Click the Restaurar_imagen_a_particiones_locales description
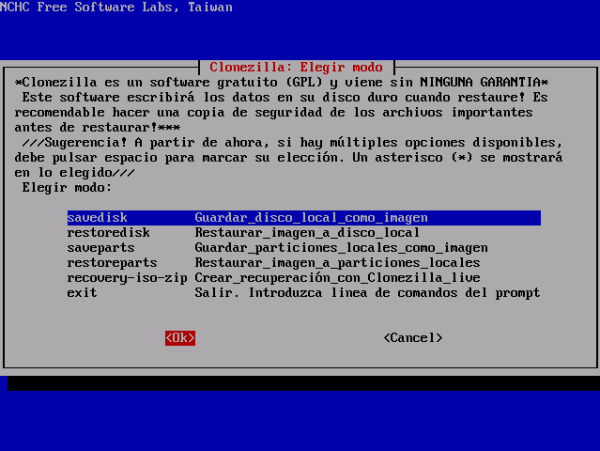This screenshot has height=451, width=600. [x=337, y=262]
